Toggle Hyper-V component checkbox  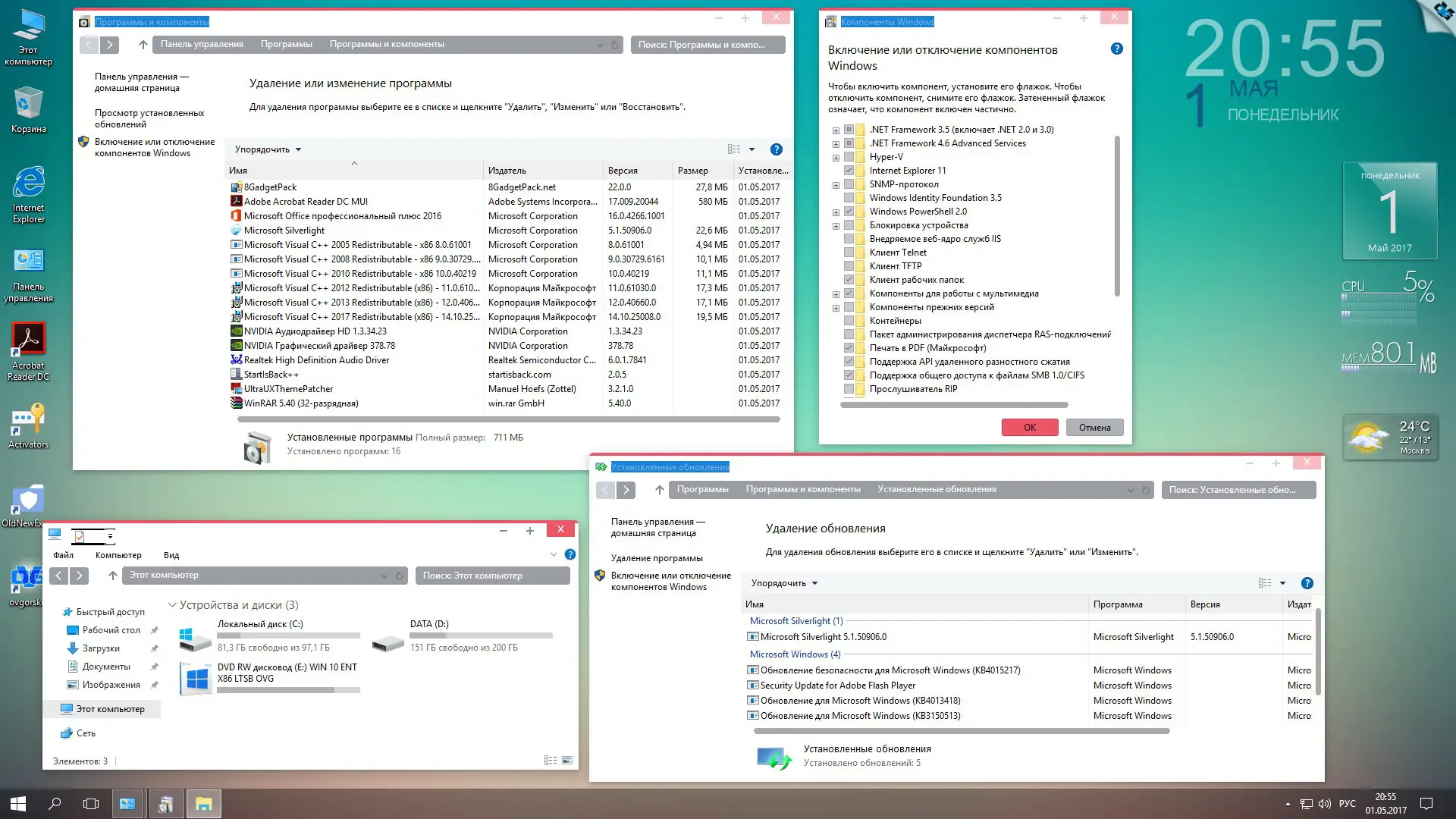click(849, 157)
